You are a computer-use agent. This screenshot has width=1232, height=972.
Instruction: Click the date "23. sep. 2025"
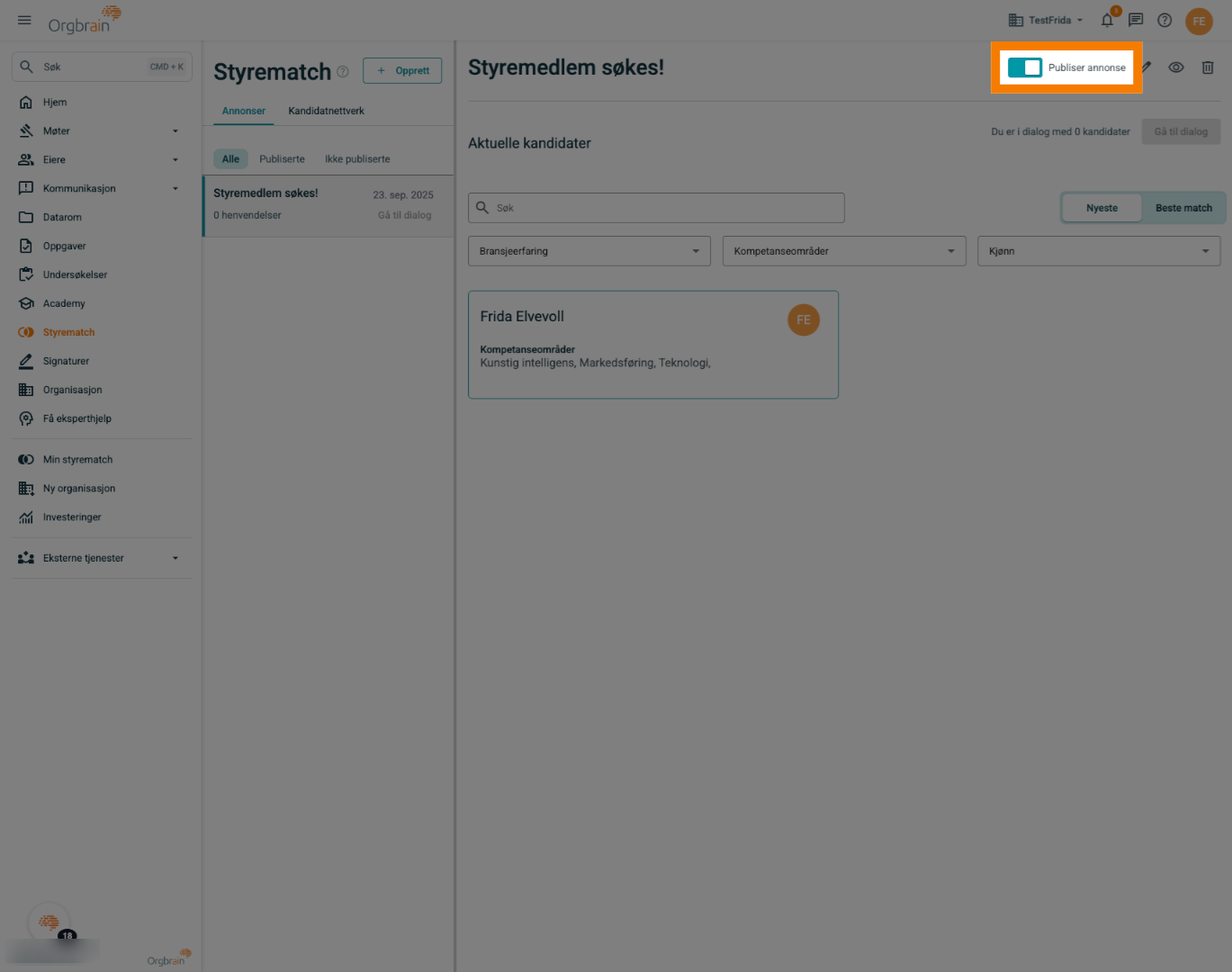[403, 194]
